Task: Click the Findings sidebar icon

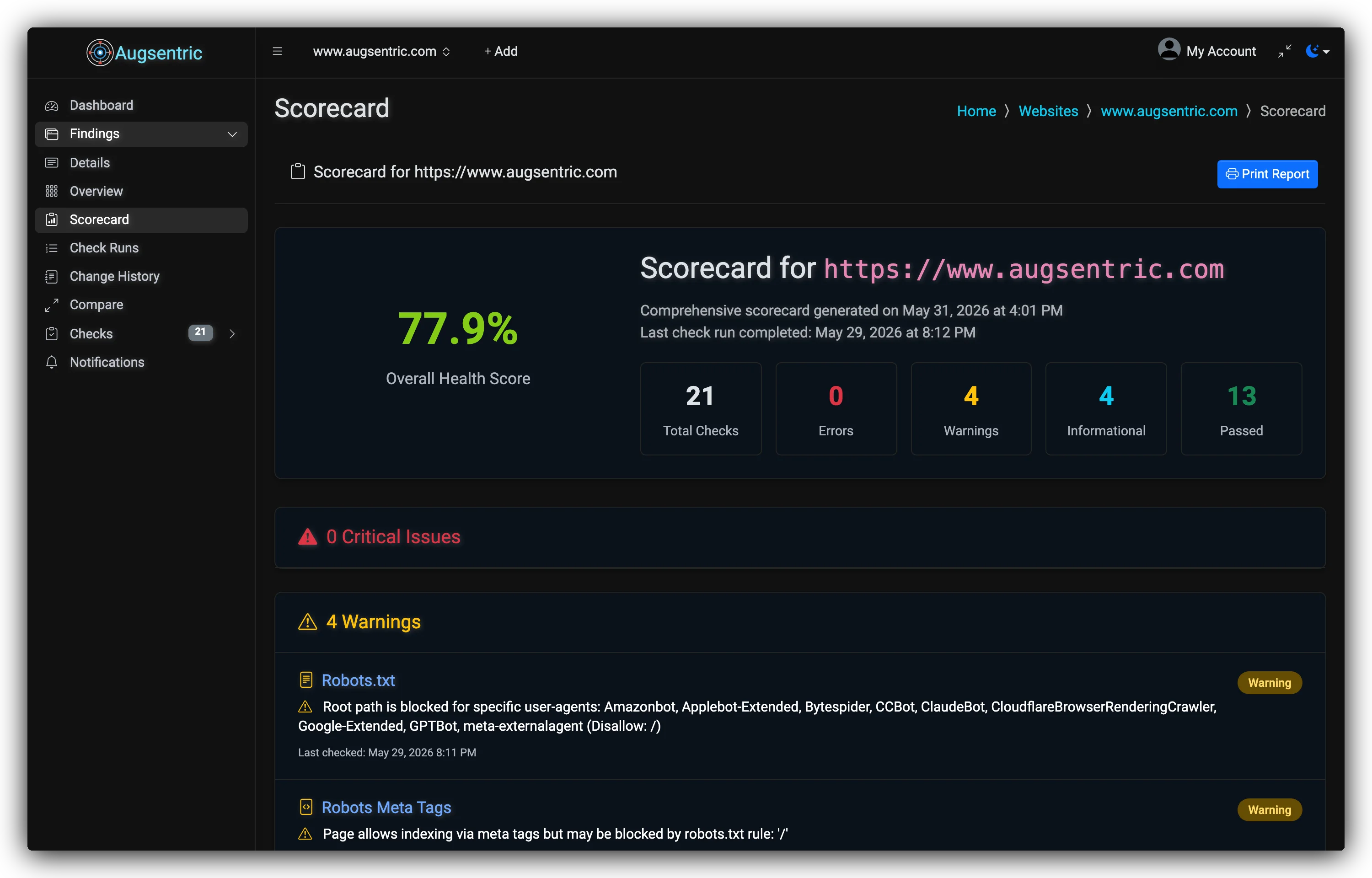Action: point(52,134)
